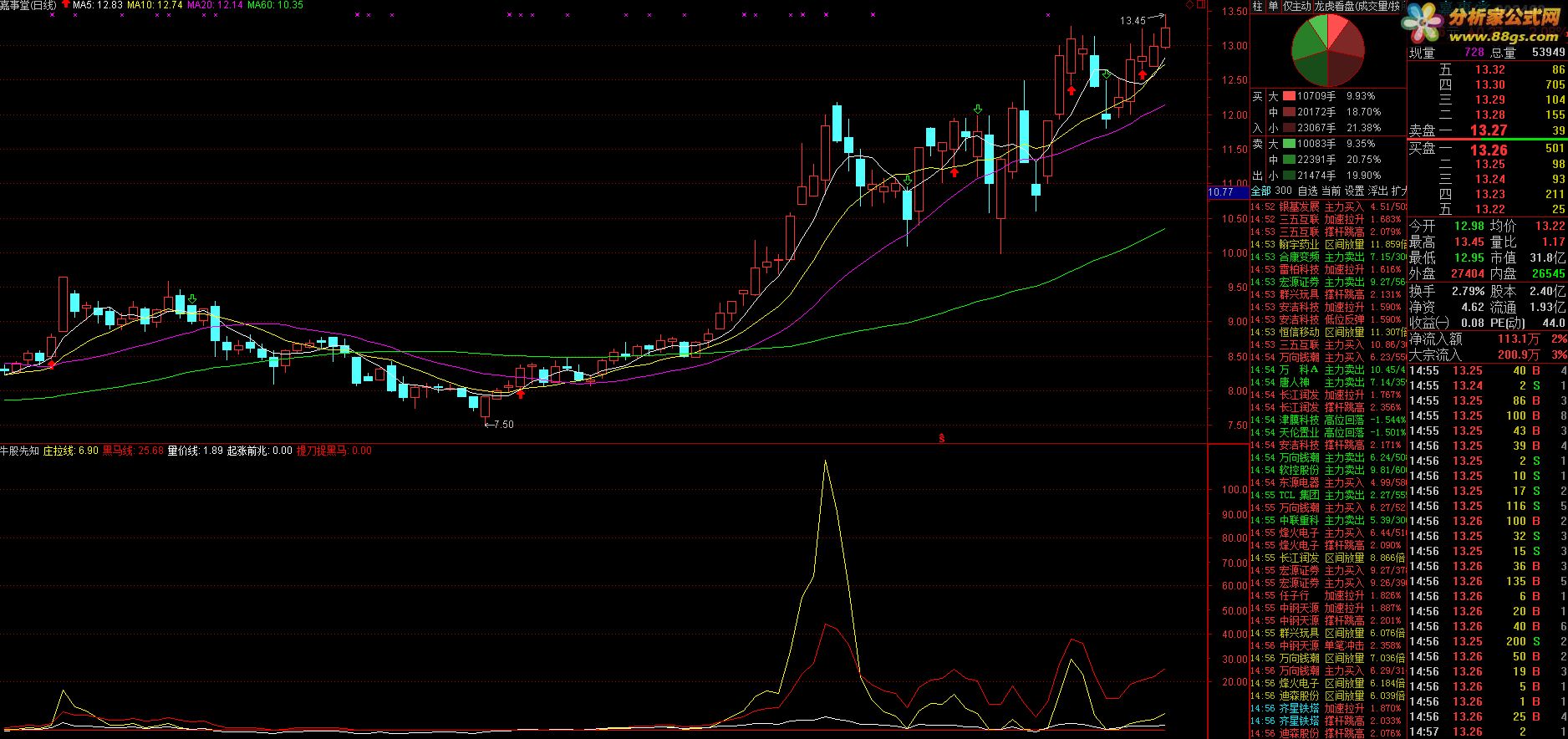
Task: Click the buy/sell volume pie chart
Action: (x=1327, y=49)
